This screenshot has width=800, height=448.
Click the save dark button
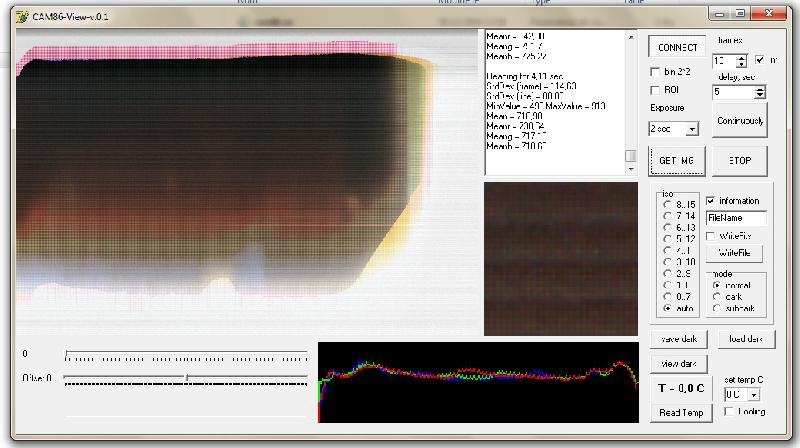click(x=679, y=339)
